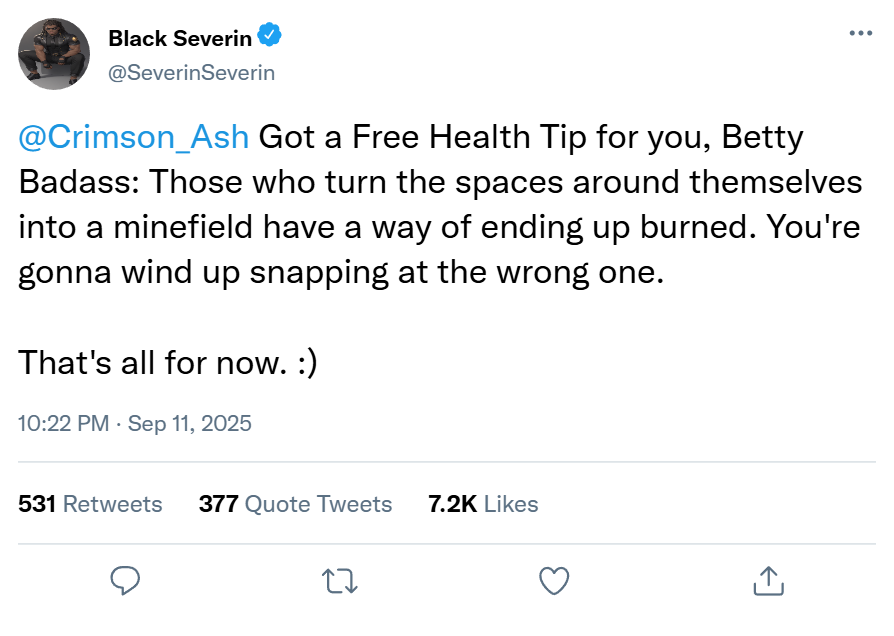
Task: Show the 7.2K Likes list
Action: (x=483, y=504)
